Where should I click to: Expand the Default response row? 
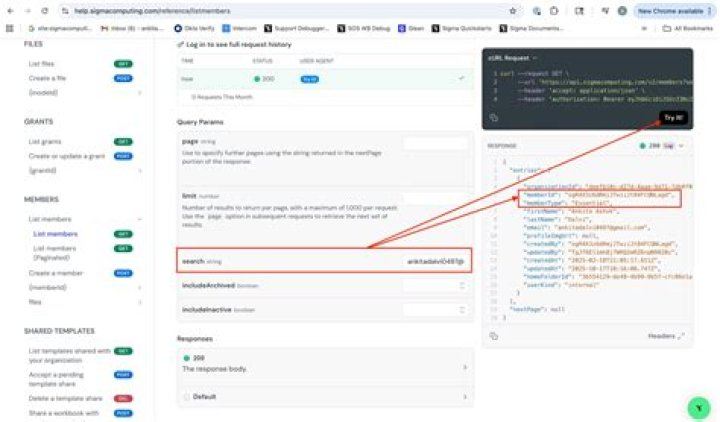(325, 397)
